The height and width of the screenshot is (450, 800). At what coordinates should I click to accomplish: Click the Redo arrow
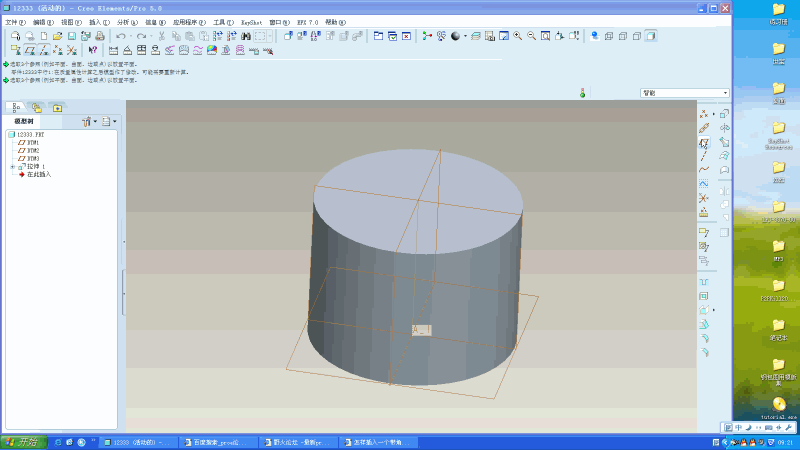click(x=141, y=36)
